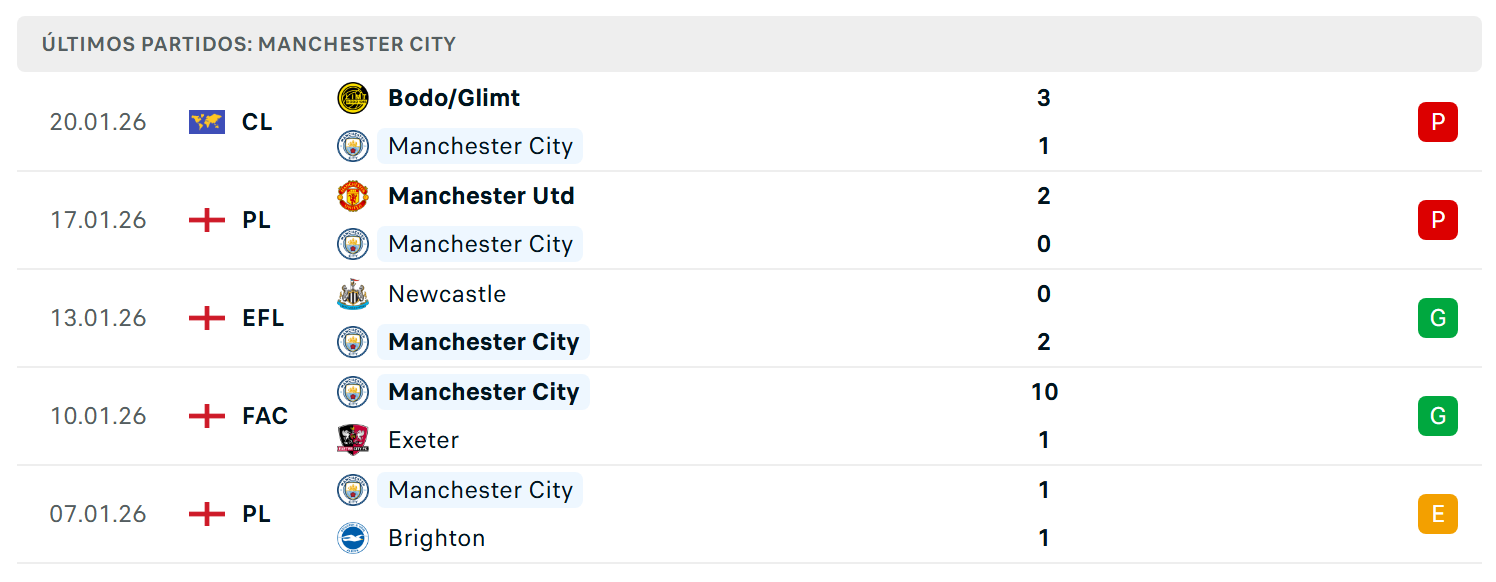This screenshot has height=582, width=1496.
Task: Click the Newcastle club crest
Action: 353,294
